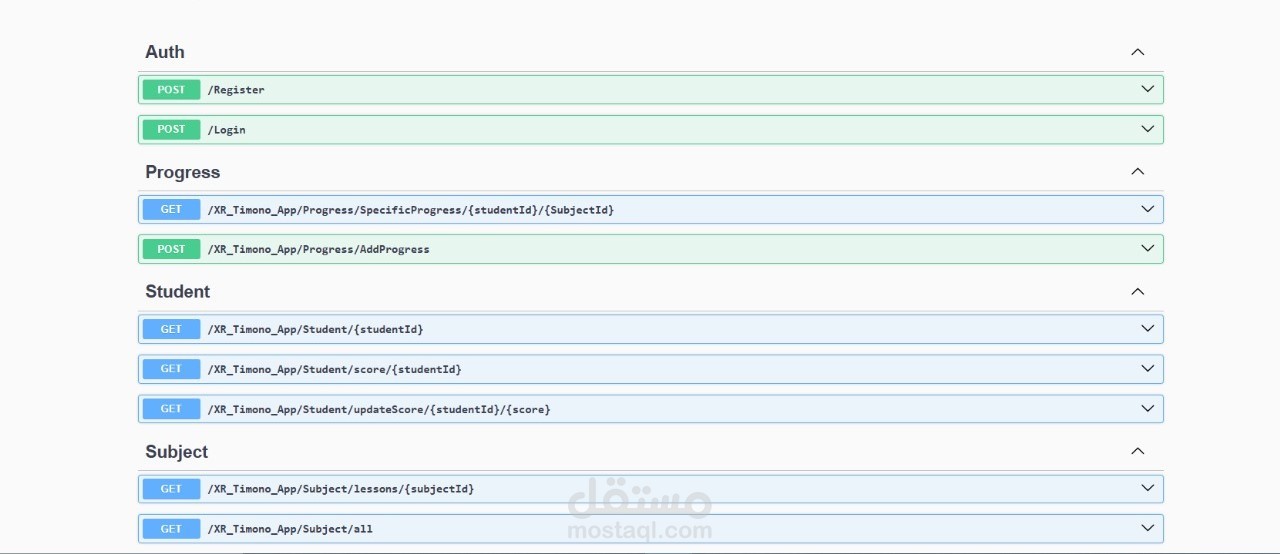The image size is (1280, 554).
Task: Click the POST badge for AddProgress
Action: coord(171,249)
